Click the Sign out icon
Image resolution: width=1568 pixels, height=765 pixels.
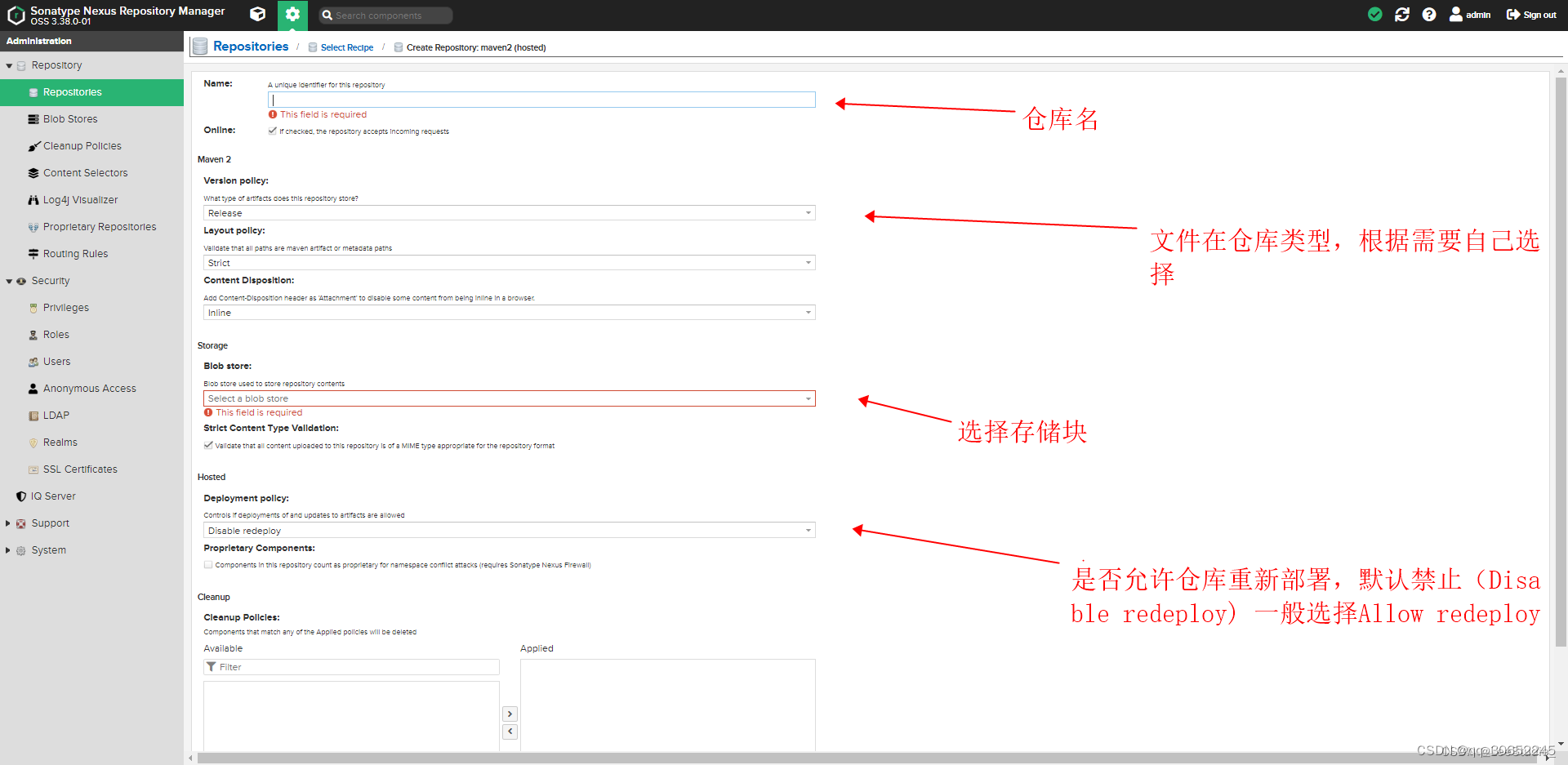1513,15
